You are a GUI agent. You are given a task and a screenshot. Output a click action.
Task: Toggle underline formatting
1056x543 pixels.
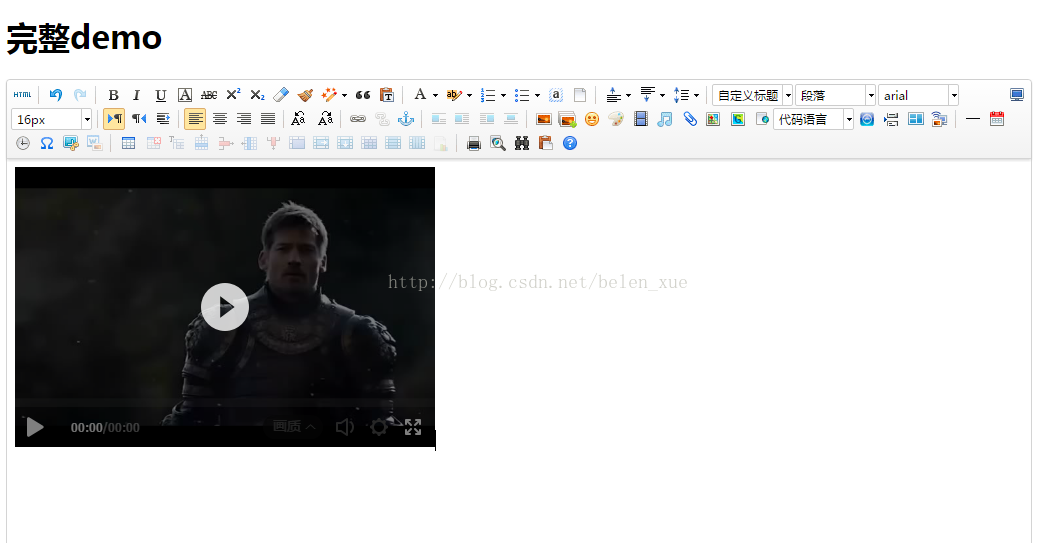click(x=160, y=95)
